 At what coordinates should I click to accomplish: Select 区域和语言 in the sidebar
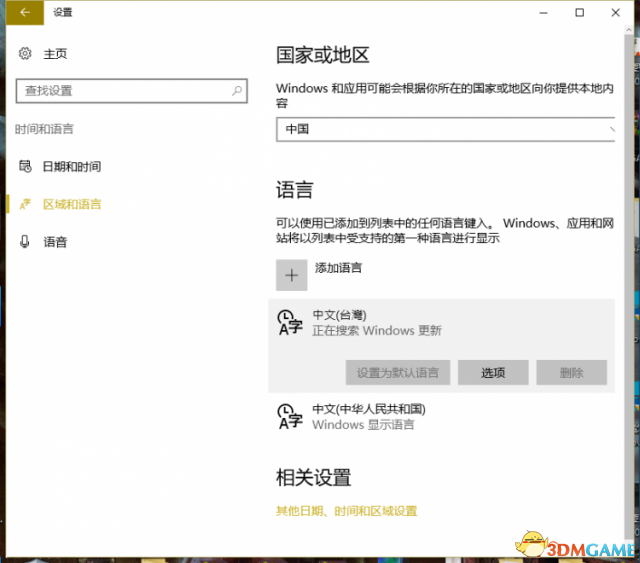[72, 204]
